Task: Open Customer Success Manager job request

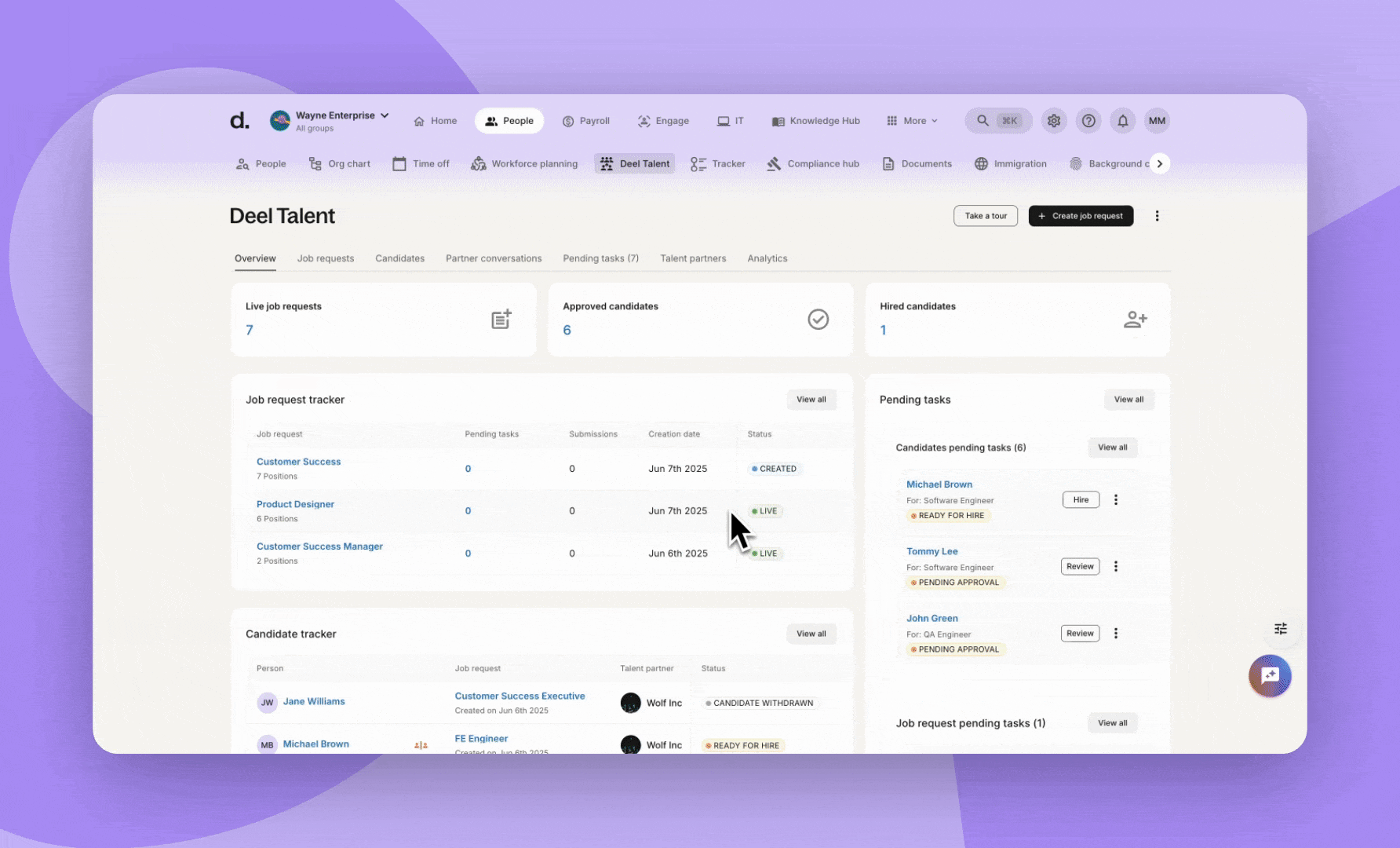Action: click(x=319, y=546)
